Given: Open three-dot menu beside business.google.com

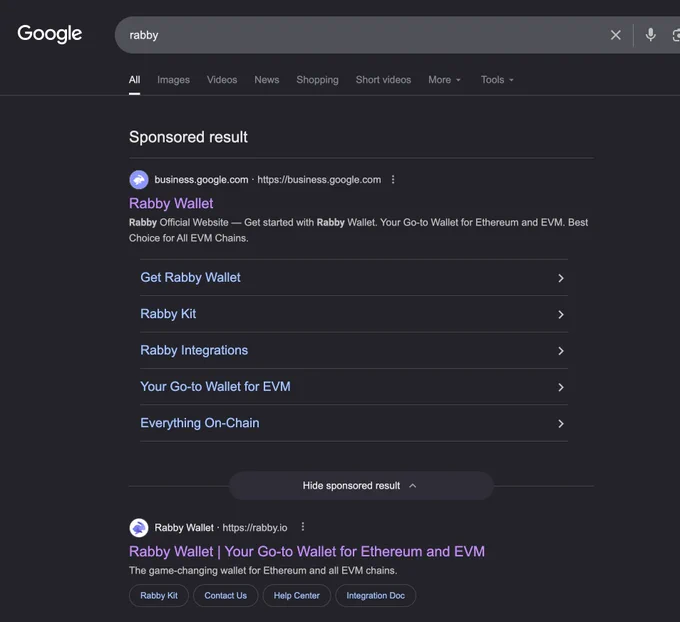Looking at the screenshot, I should point(393,180).
